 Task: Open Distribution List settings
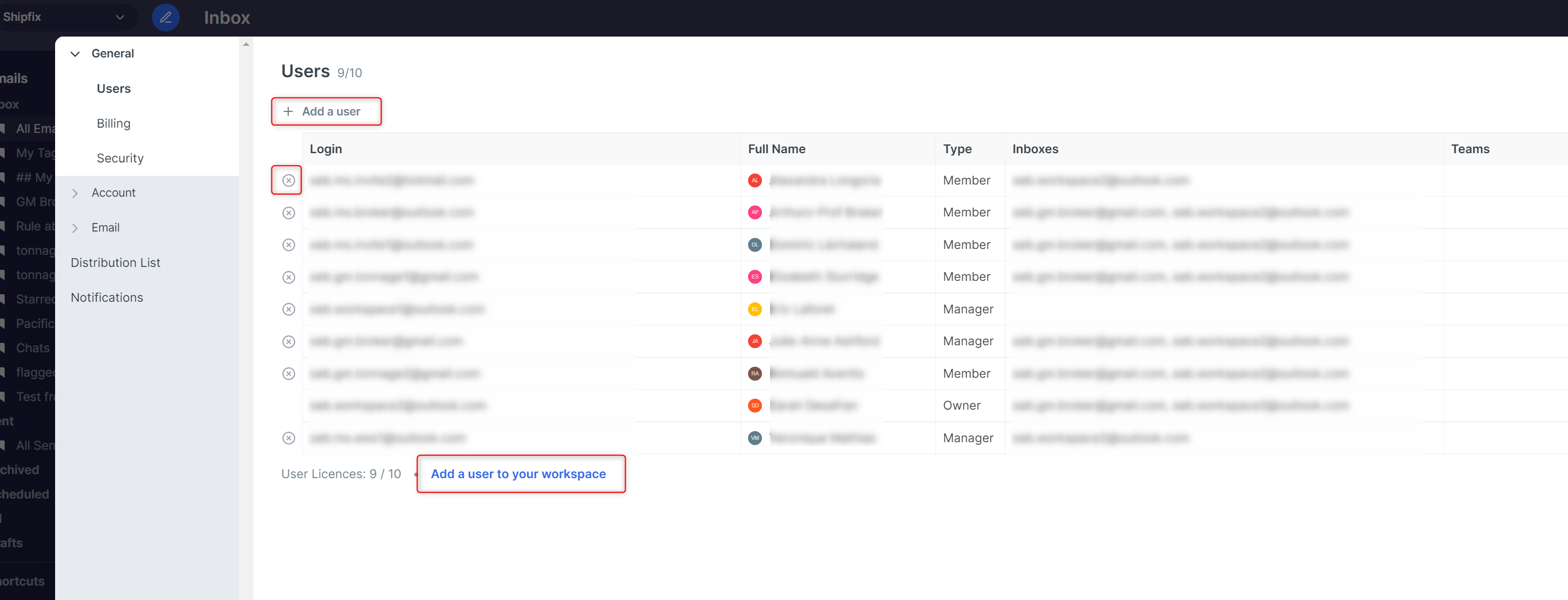[115, 262]
